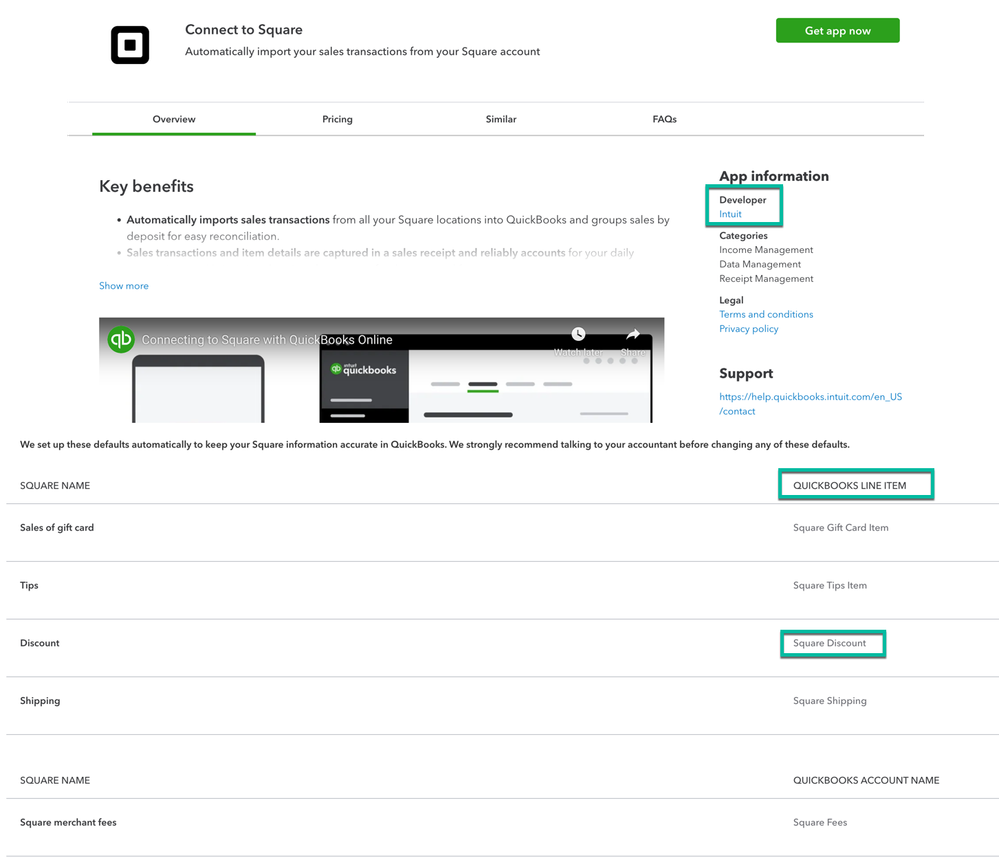This screenshot has height=858, width=999.
Task: Open the Pricing tab
Action: tap(337, 119)
